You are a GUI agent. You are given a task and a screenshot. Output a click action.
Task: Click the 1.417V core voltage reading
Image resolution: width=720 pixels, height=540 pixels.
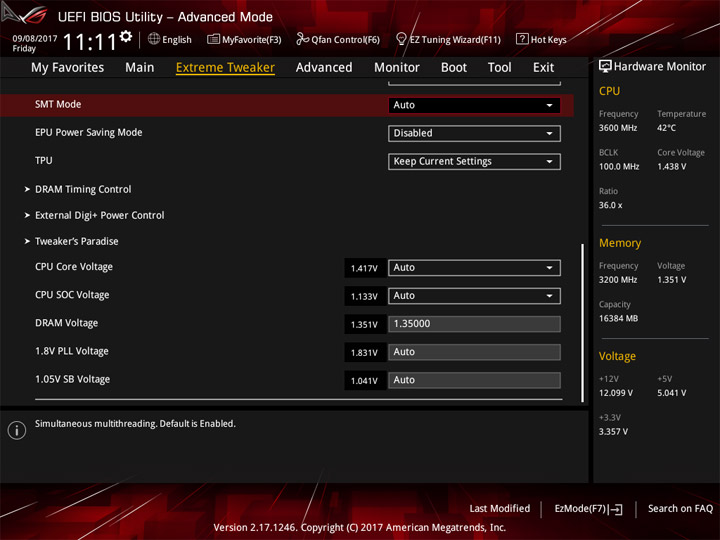pos(365,268)
